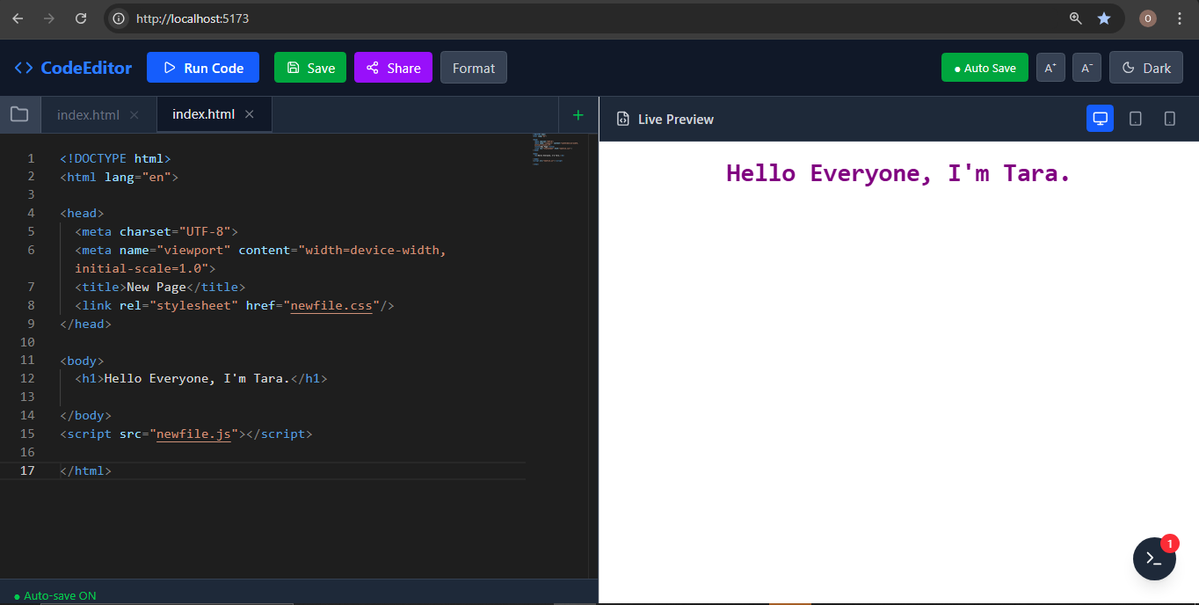Follow the newfile.js link in code

[x=193, y=434]
